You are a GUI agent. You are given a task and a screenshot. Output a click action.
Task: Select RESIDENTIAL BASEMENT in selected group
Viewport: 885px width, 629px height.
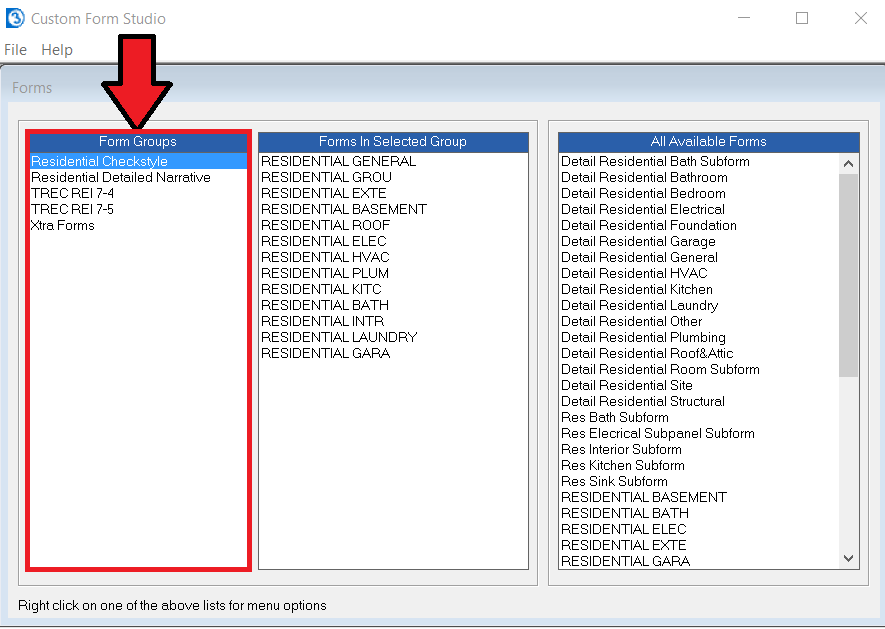(x=393, y=209)
